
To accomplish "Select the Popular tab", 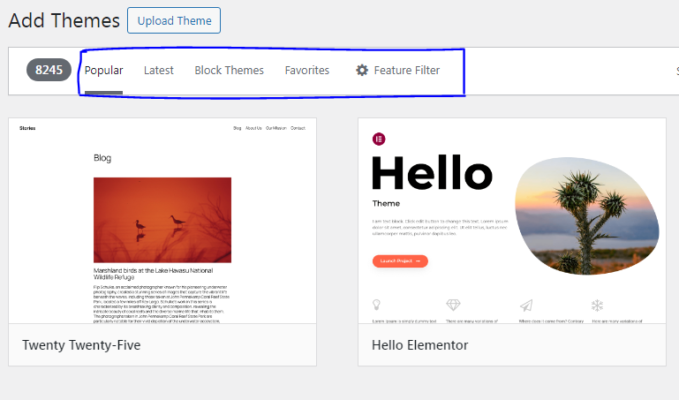I will 103,71.
